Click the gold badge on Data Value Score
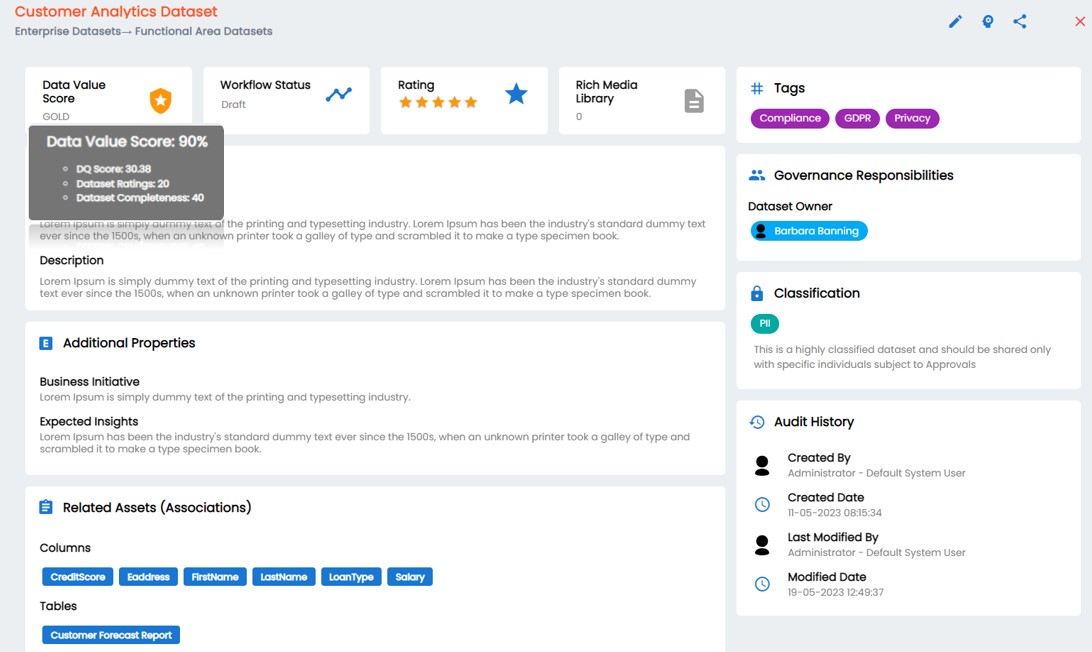This screenshot has width=1092, height=652. point(159,100)
